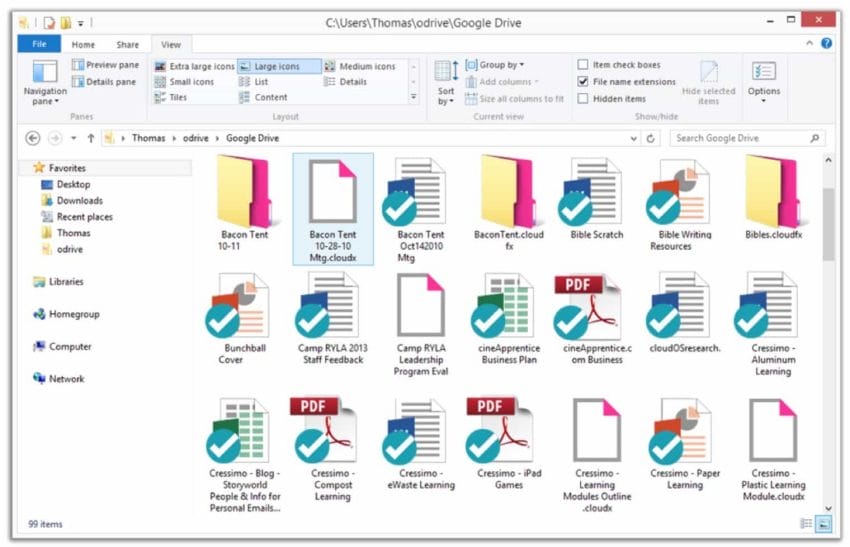The height and width of the screenshot is (547, 850).
Task: Click the Search Google Drive field
Action: (x=748, y=138)
